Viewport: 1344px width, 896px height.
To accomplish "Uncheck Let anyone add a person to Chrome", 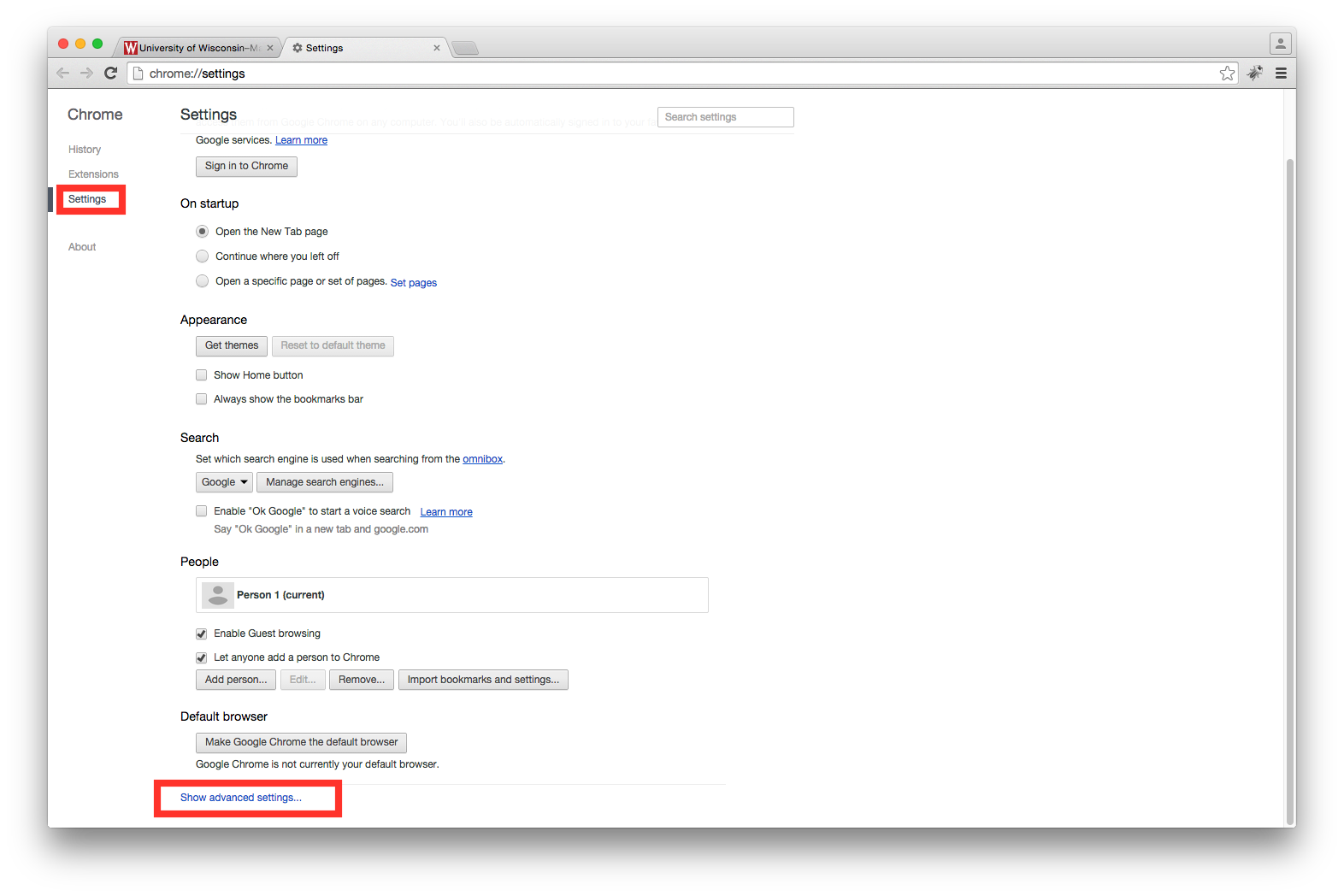I will pos(202,657).
